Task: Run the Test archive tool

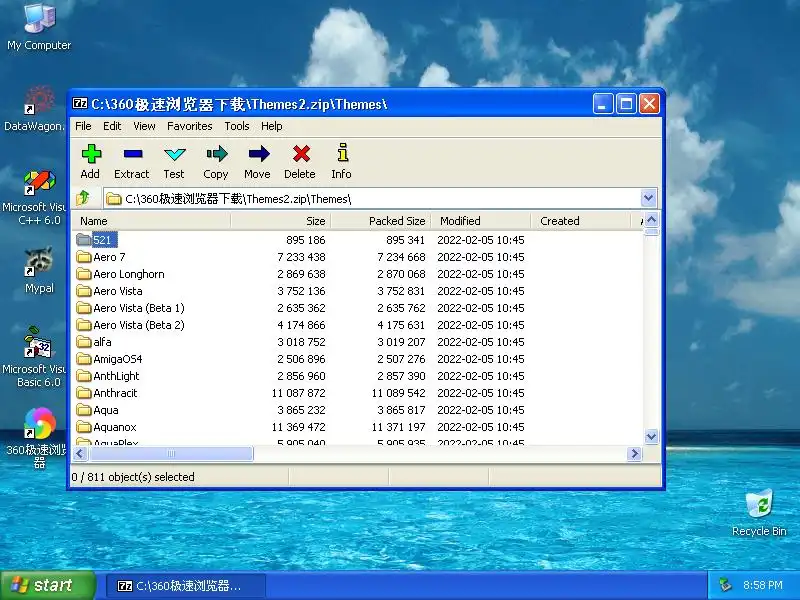Action: point(174,154)
